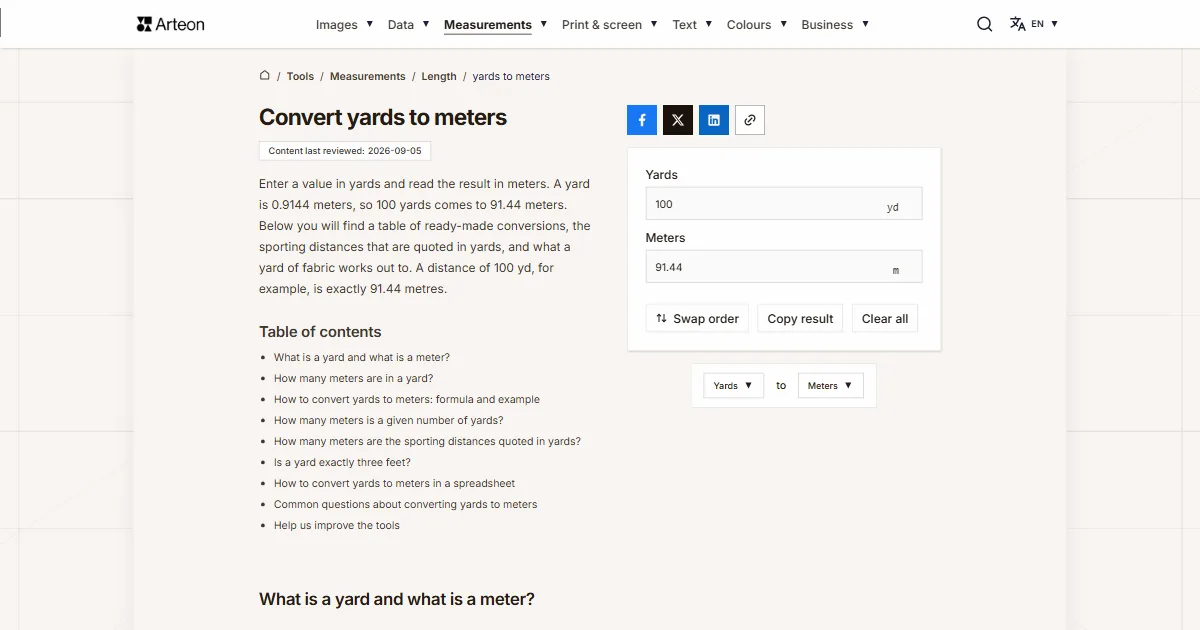Image resolution: width=1200 pixels, height=630 pixels.
Task: Click the Swap order button
Action: 698,319
